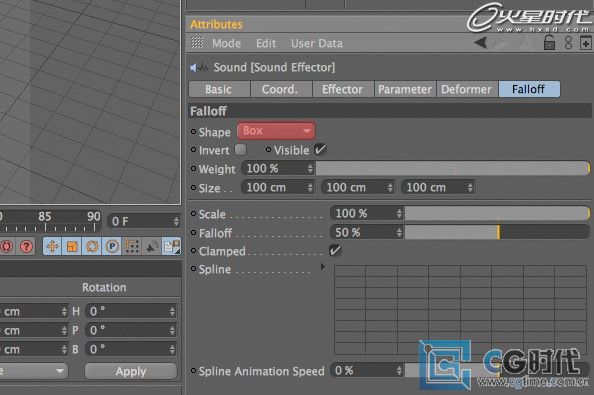
Task: Click the 'Attributes' panel title
Action: coord(216,25)
